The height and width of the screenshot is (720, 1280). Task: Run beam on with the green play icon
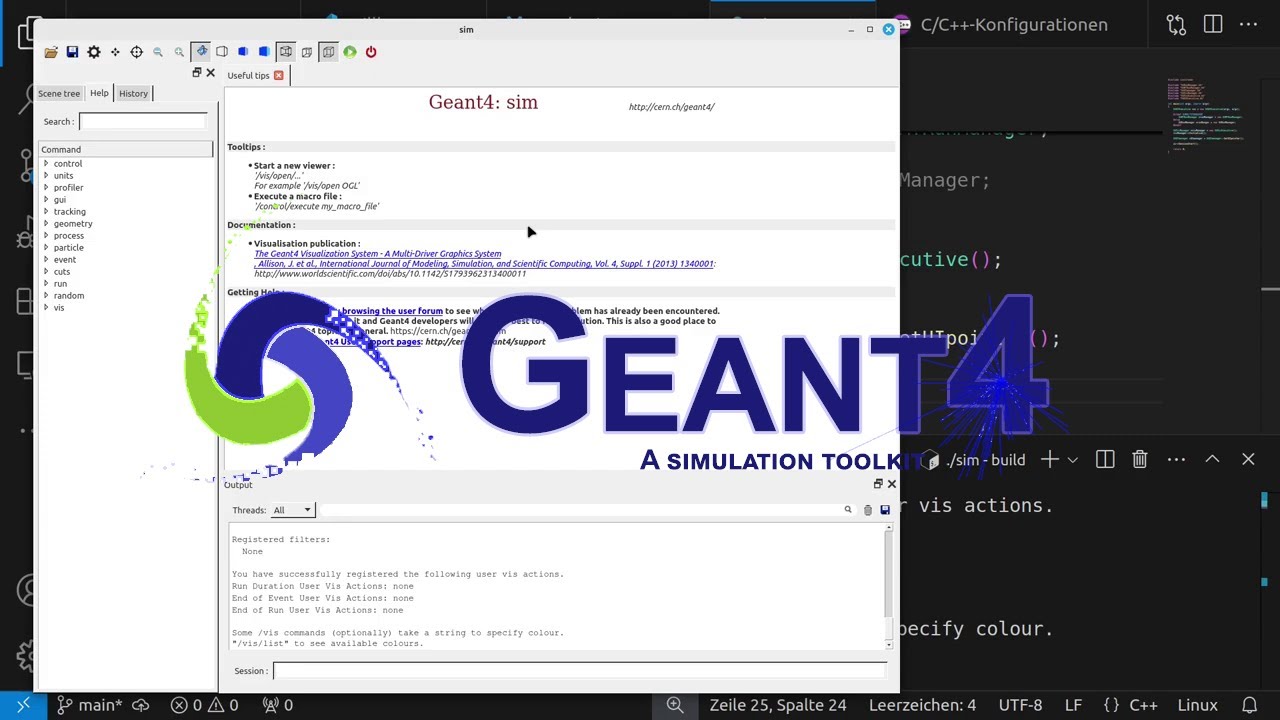tap(350, 52)
